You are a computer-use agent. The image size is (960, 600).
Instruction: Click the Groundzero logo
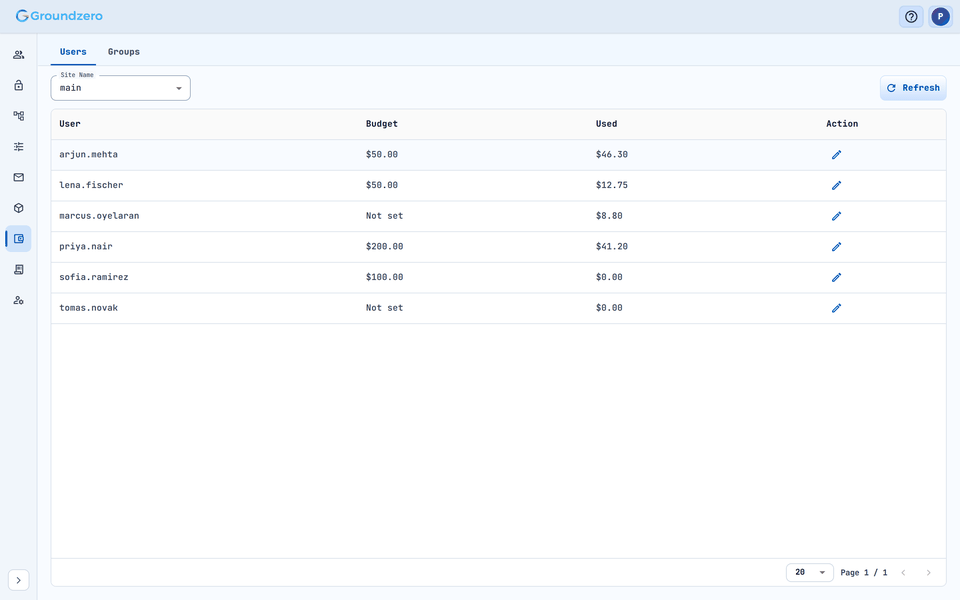[x=59, y=16]
